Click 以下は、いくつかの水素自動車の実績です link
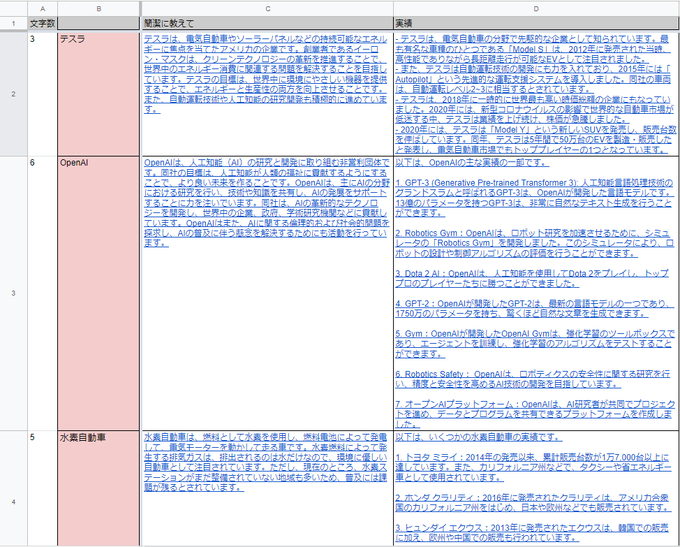680x547 pixels. coord(479,437)
